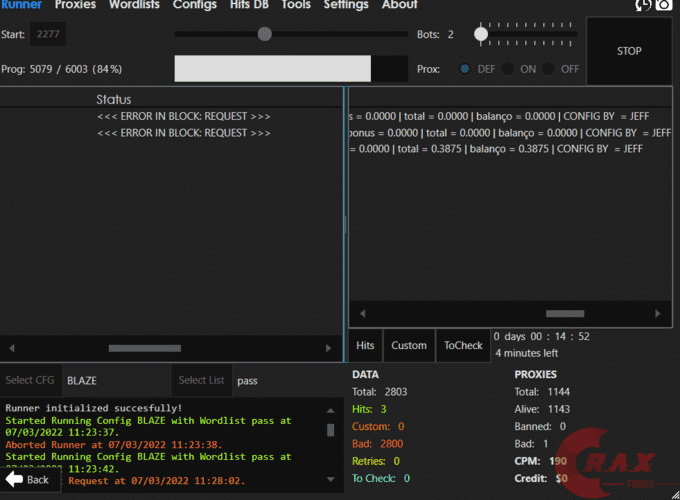Image resolution: width=680 pixels, height=500 pixels.
Task: Select the DEF proxy mode radio
Action: click(x=465, y=69)
